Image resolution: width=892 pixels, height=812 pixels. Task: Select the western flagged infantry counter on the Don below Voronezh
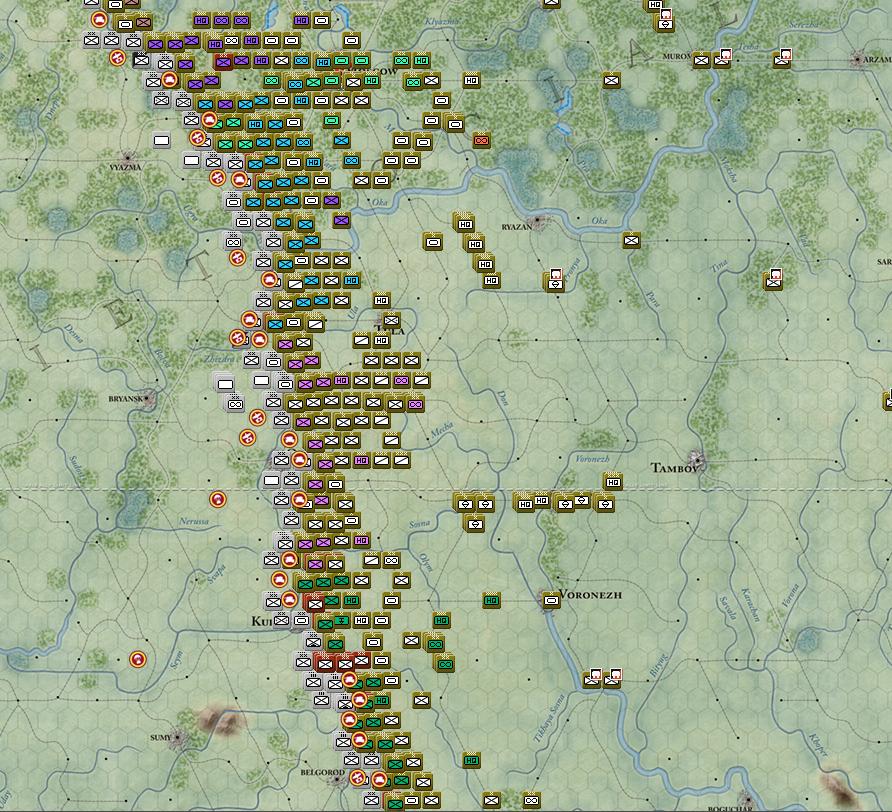pyautogui.click(x=592, y=678)
